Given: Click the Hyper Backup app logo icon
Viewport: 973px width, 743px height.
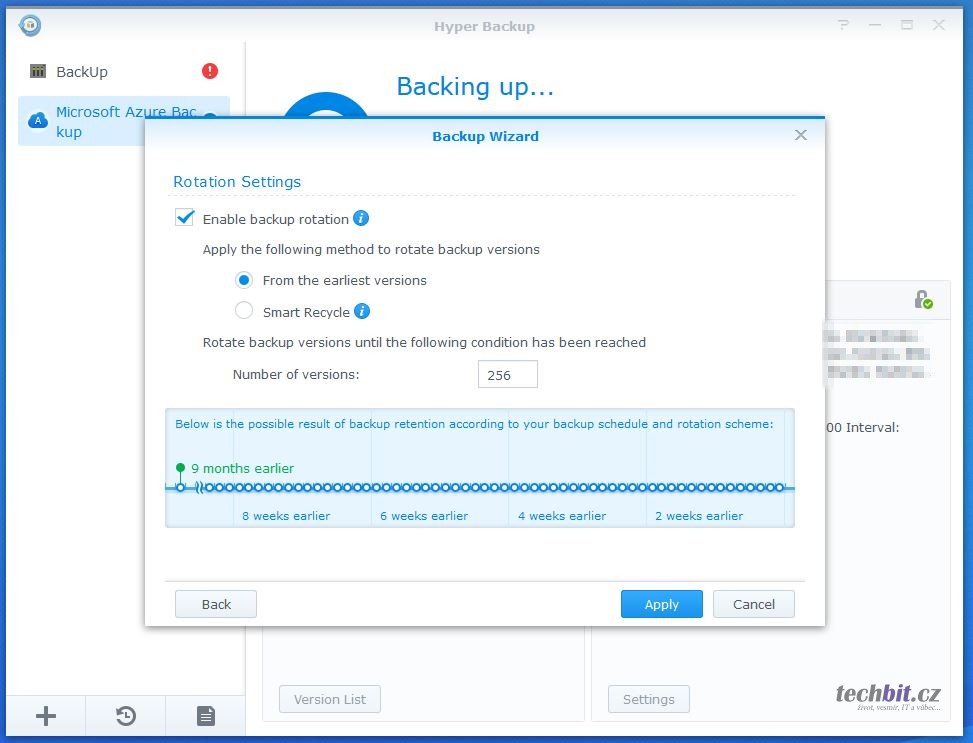Looking at the screenshot, I should coord(30,25).
